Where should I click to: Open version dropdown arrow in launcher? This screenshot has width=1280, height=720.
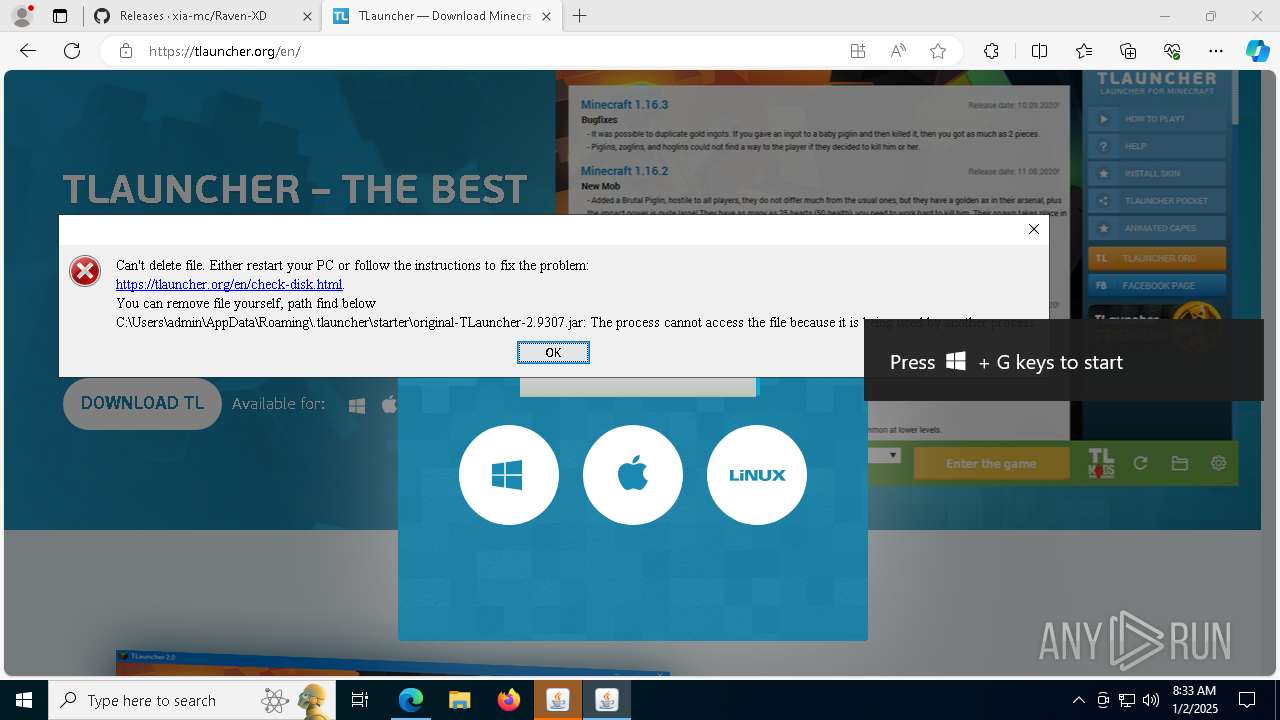pyautogui.click(x=893, y=455)
